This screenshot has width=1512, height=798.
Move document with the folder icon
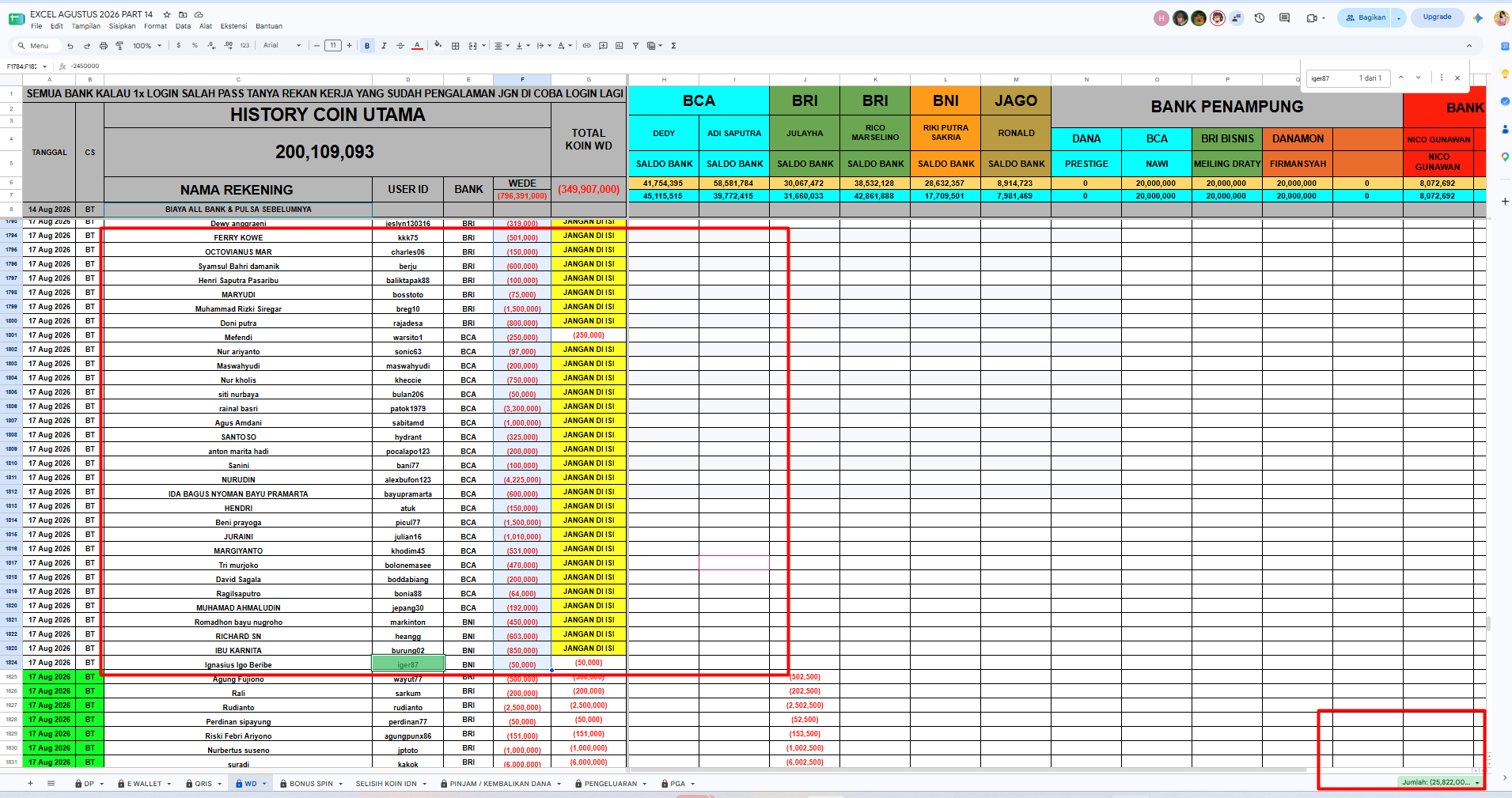[183, 14]
